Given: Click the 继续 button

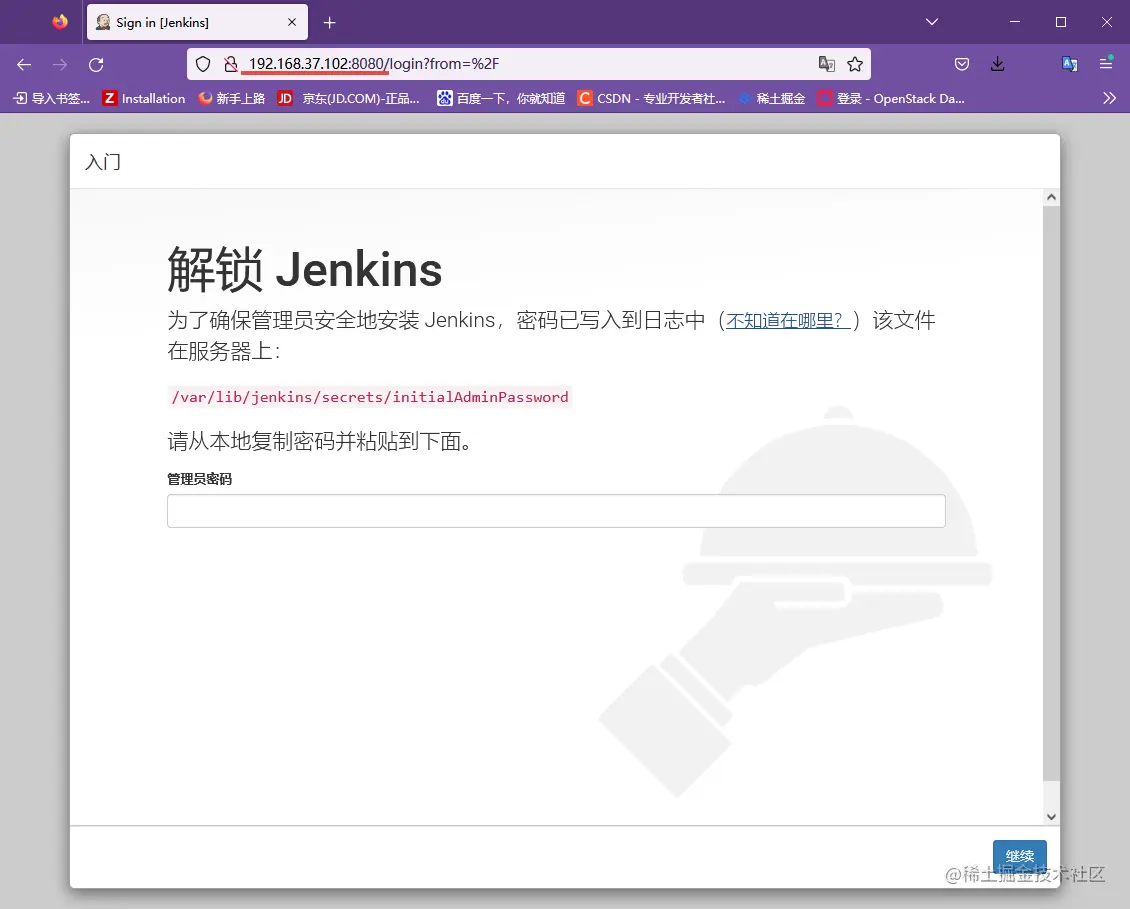Looking at the screenshot, I should tap(1020, 856).
